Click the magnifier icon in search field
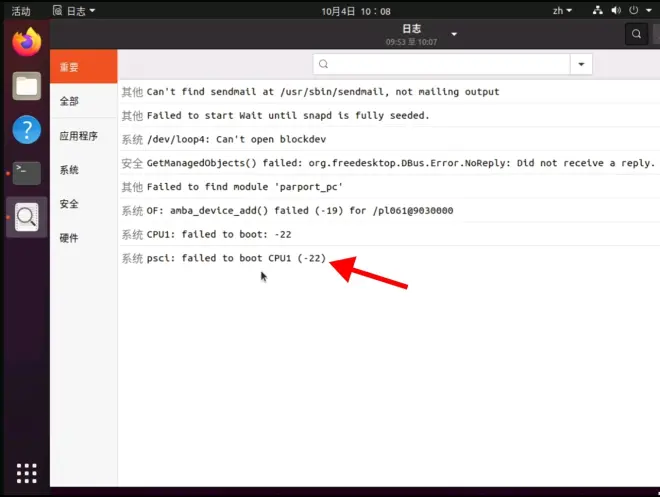 (323, 64)
